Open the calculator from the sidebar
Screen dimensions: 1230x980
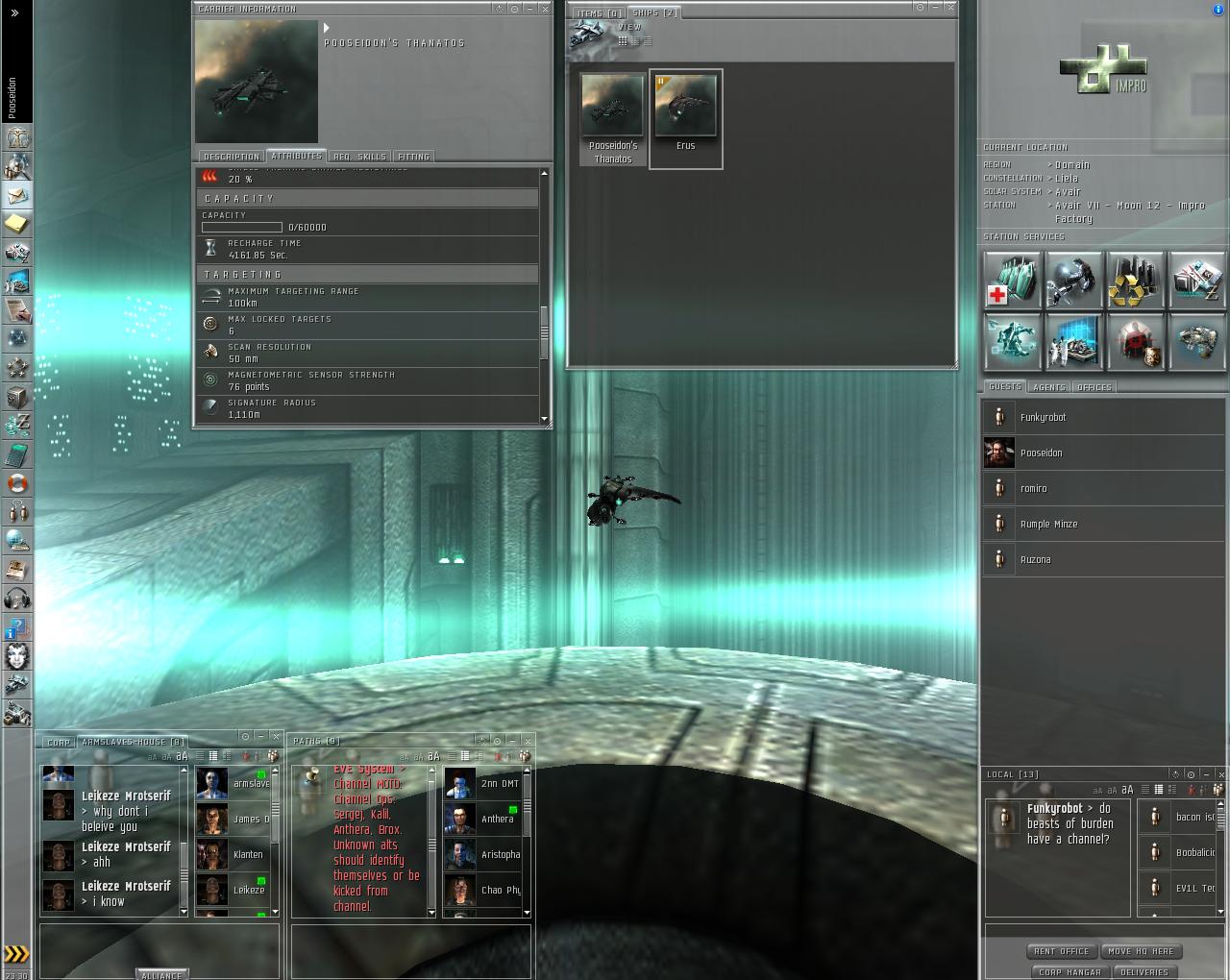point(17,454)
